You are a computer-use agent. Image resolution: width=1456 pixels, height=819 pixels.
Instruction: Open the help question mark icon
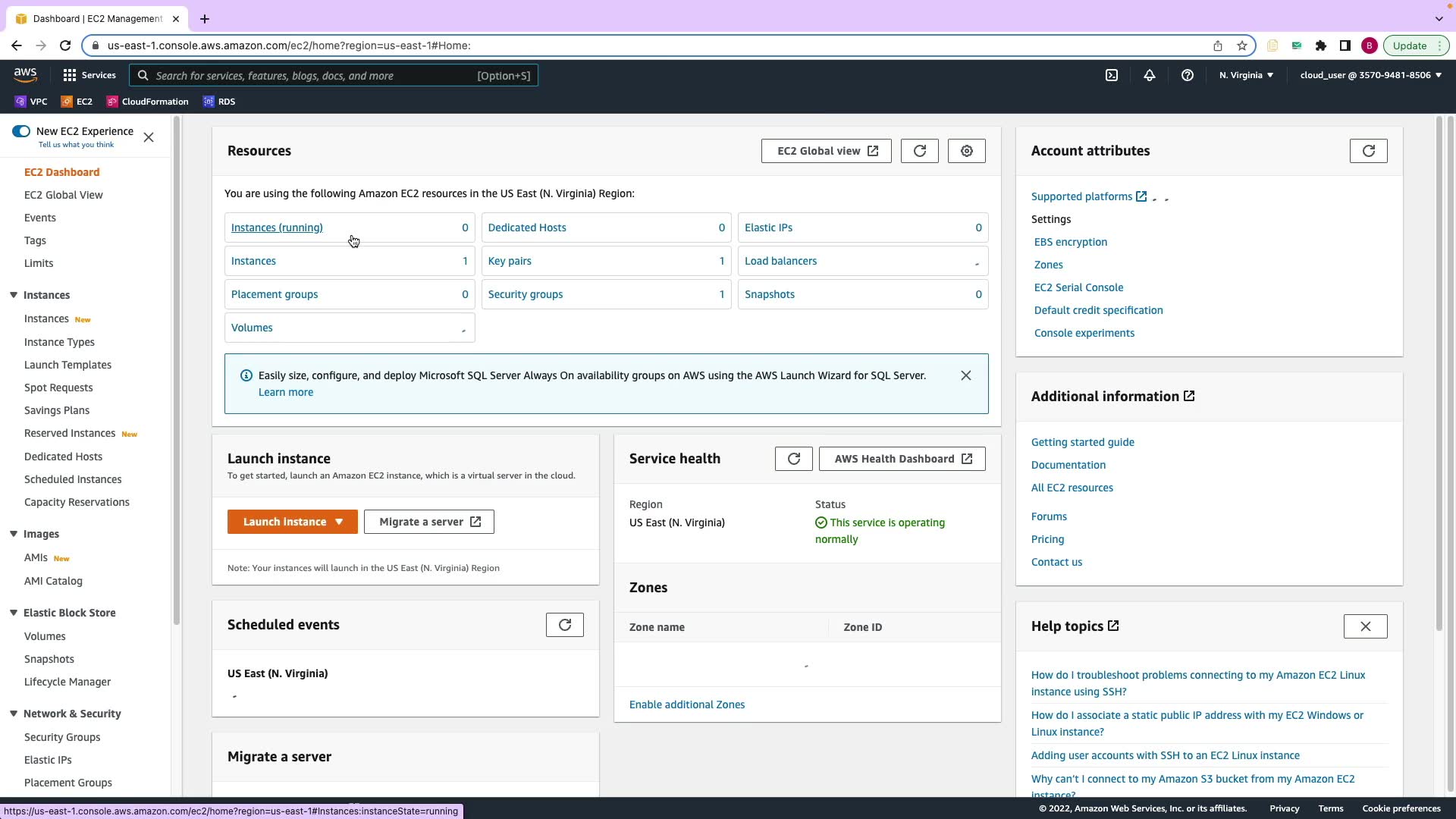[1188, 75]
